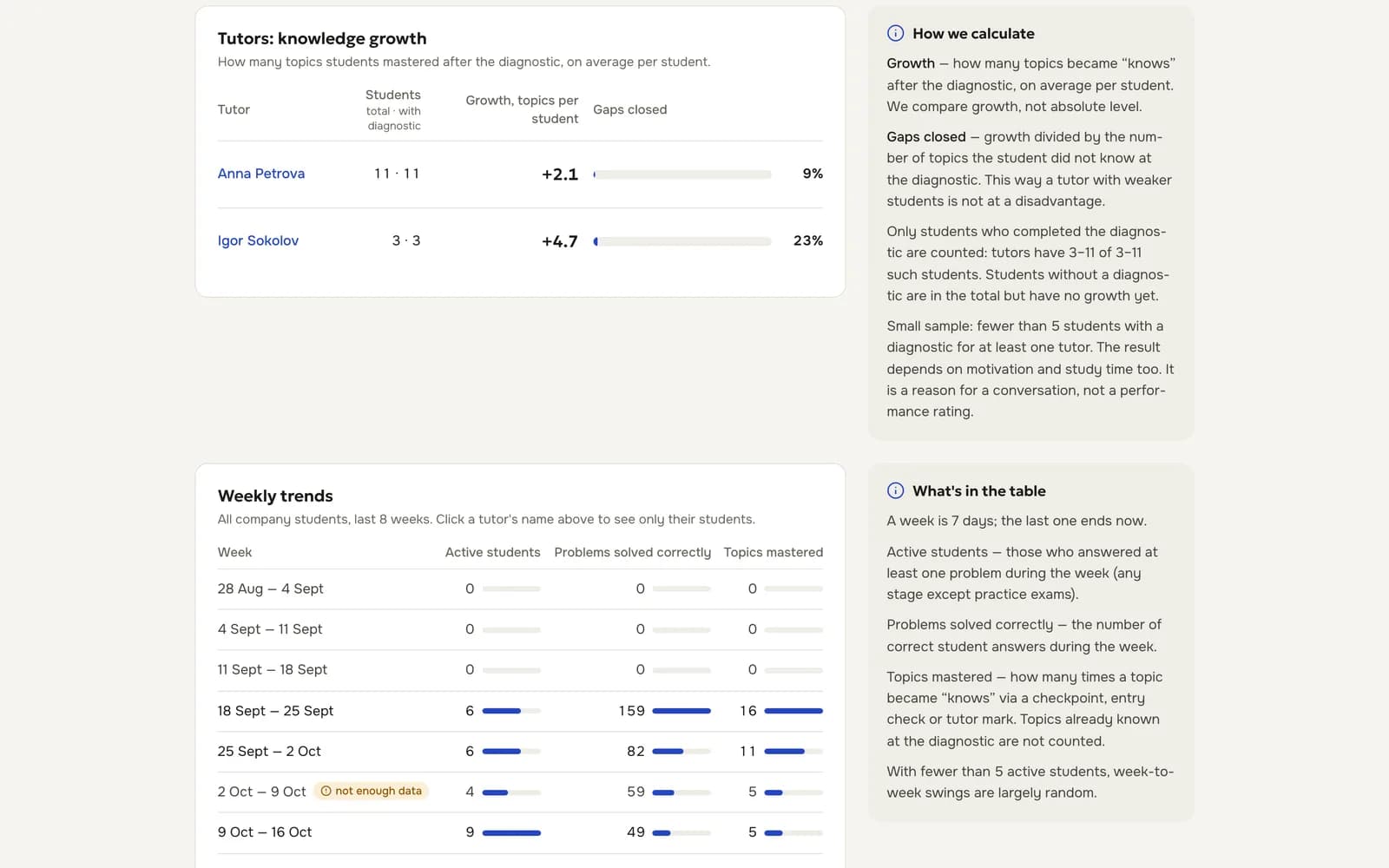Click the info icon beside How we calculate

(895, 34)
